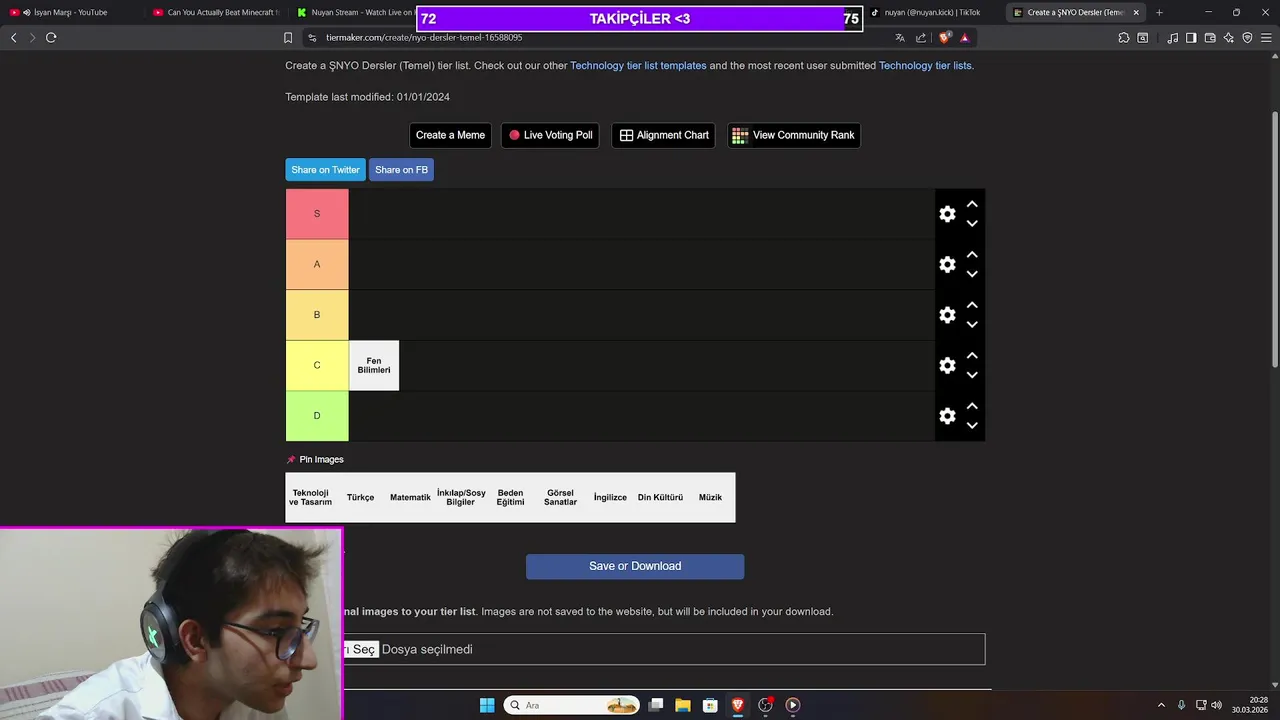Reload the page with refresh icon

click(x=51, y=37)
